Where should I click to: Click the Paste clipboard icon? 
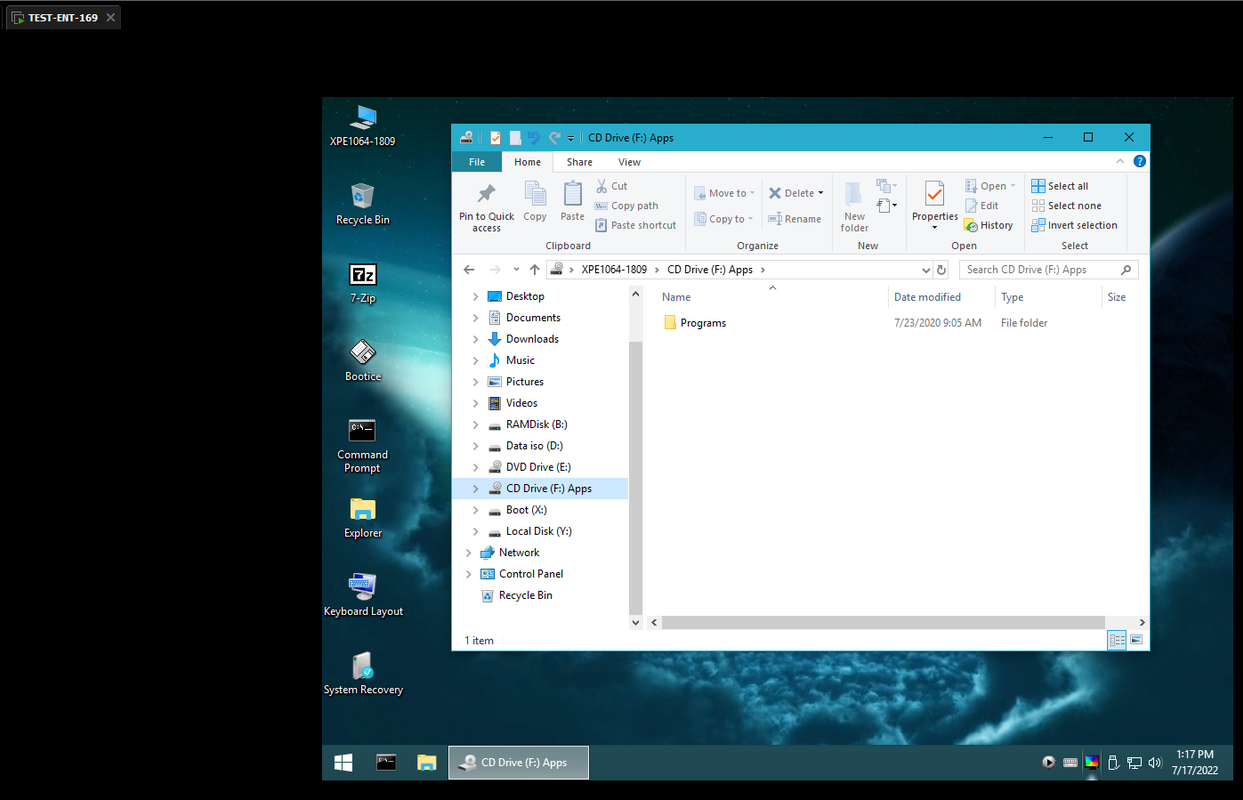click(x=572, y=194)
